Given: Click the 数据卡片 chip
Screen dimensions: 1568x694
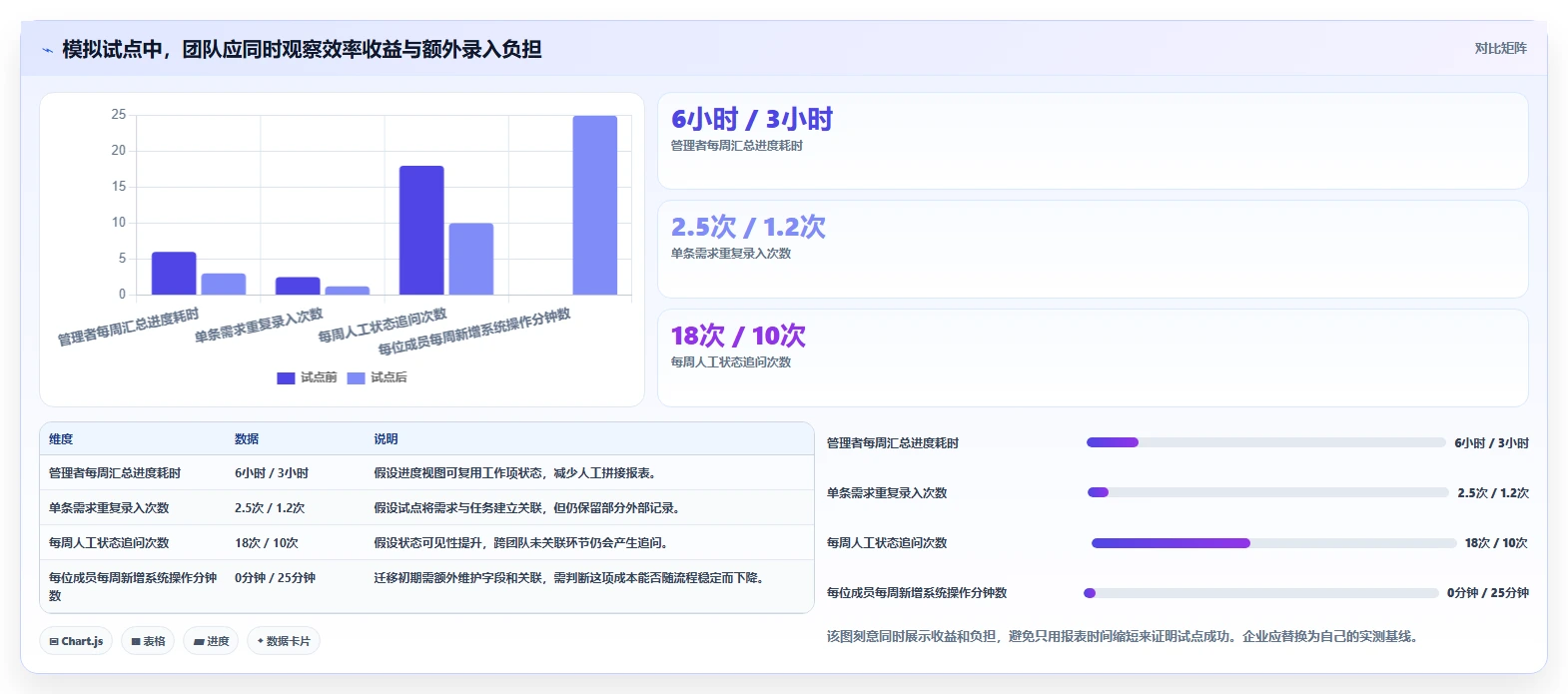Looking at the screenshot, I should click(284, 641).
